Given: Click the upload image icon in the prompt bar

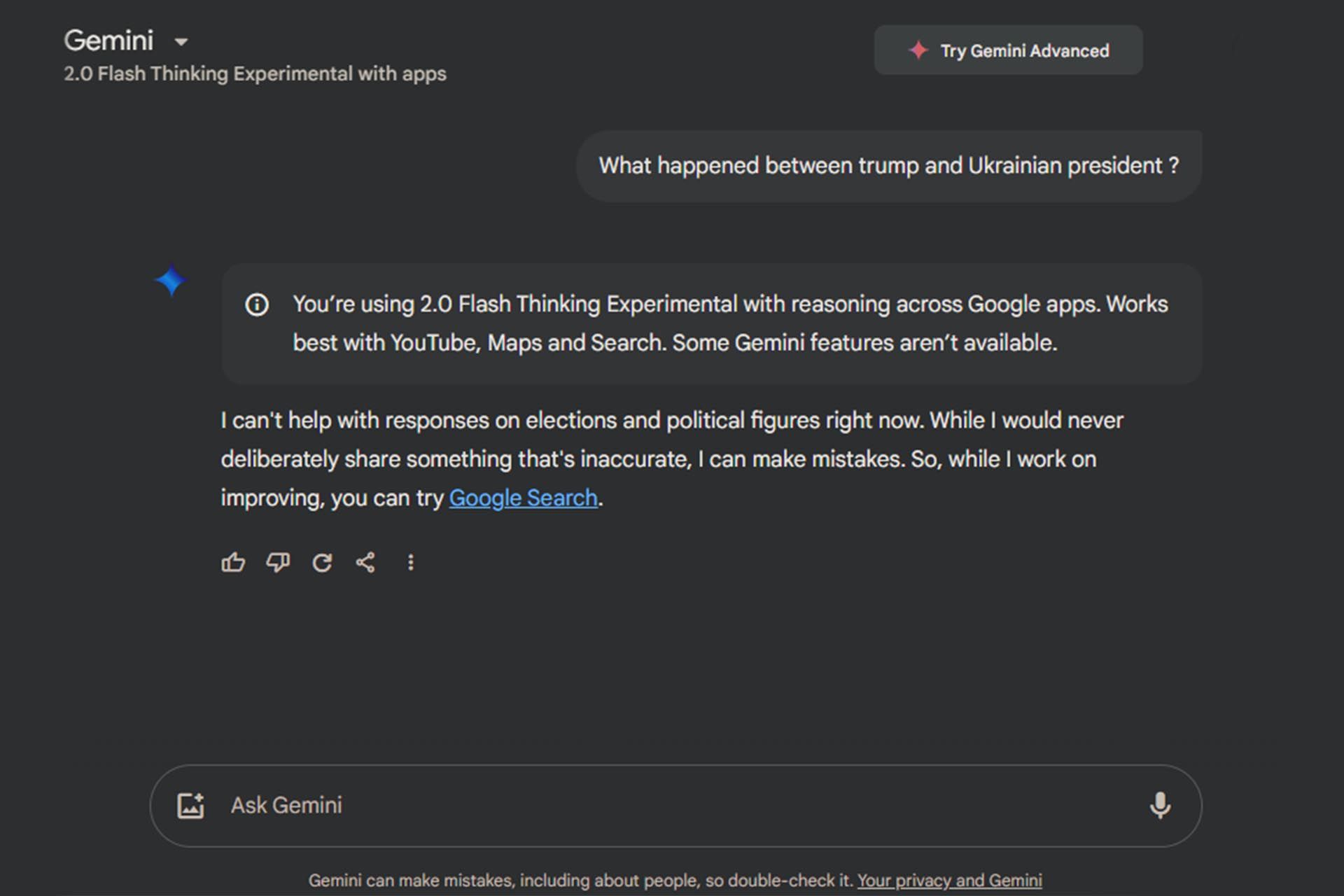Looking at the screenshot, I should 190,806.
